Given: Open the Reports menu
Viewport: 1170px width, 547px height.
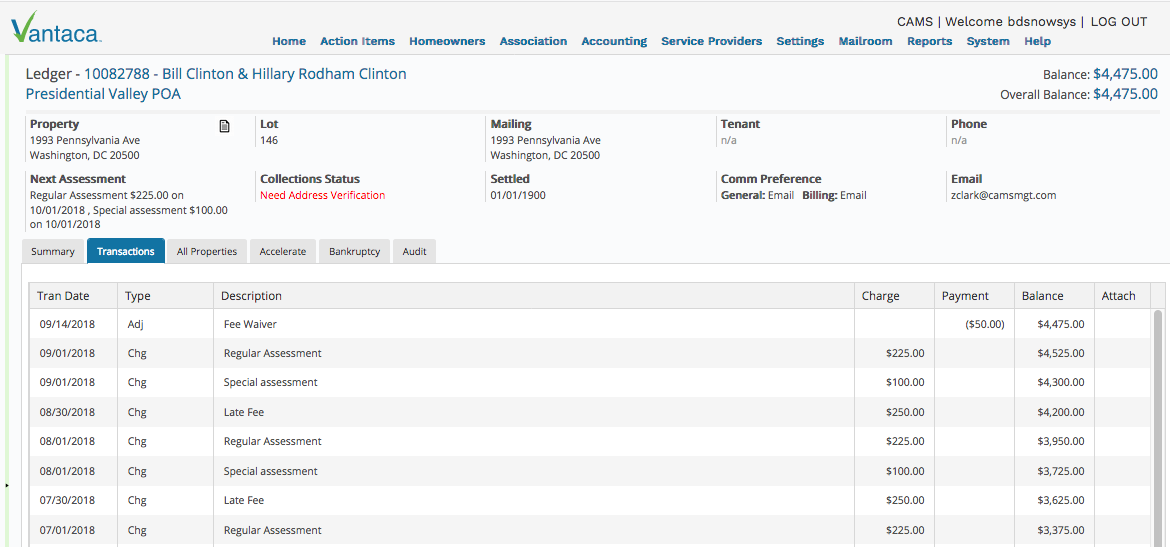Looking at the screenshot, I should [x=929, y=41].
